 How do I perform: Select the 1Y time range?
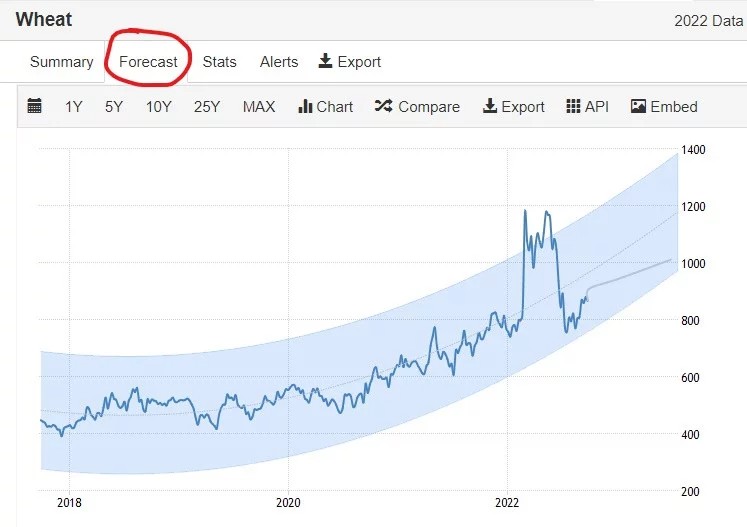pyautogui.click(x=73, y=107)
